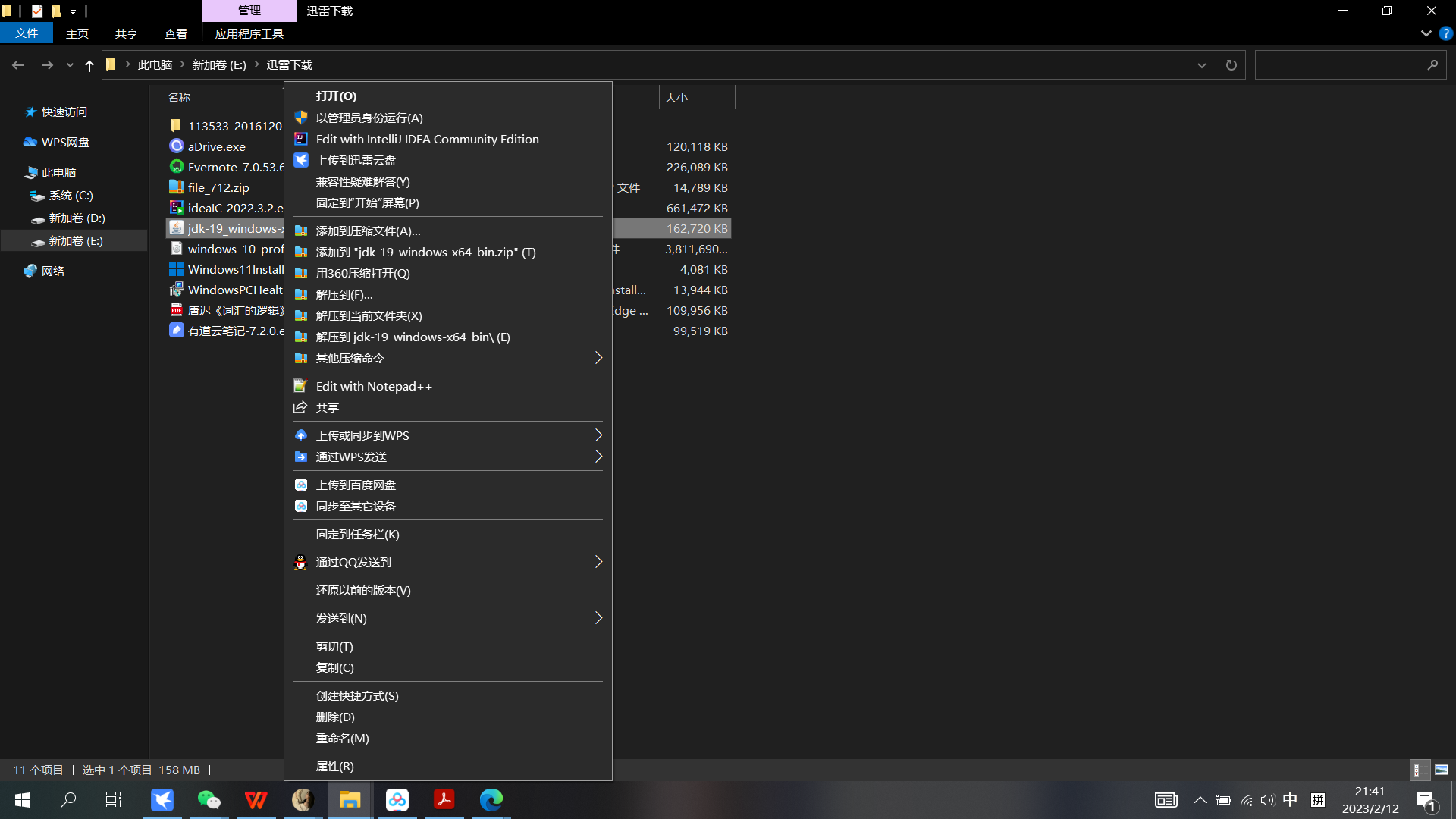Click the Windows Start button
Screen dimensions: 1456x819
click(23, 799)
